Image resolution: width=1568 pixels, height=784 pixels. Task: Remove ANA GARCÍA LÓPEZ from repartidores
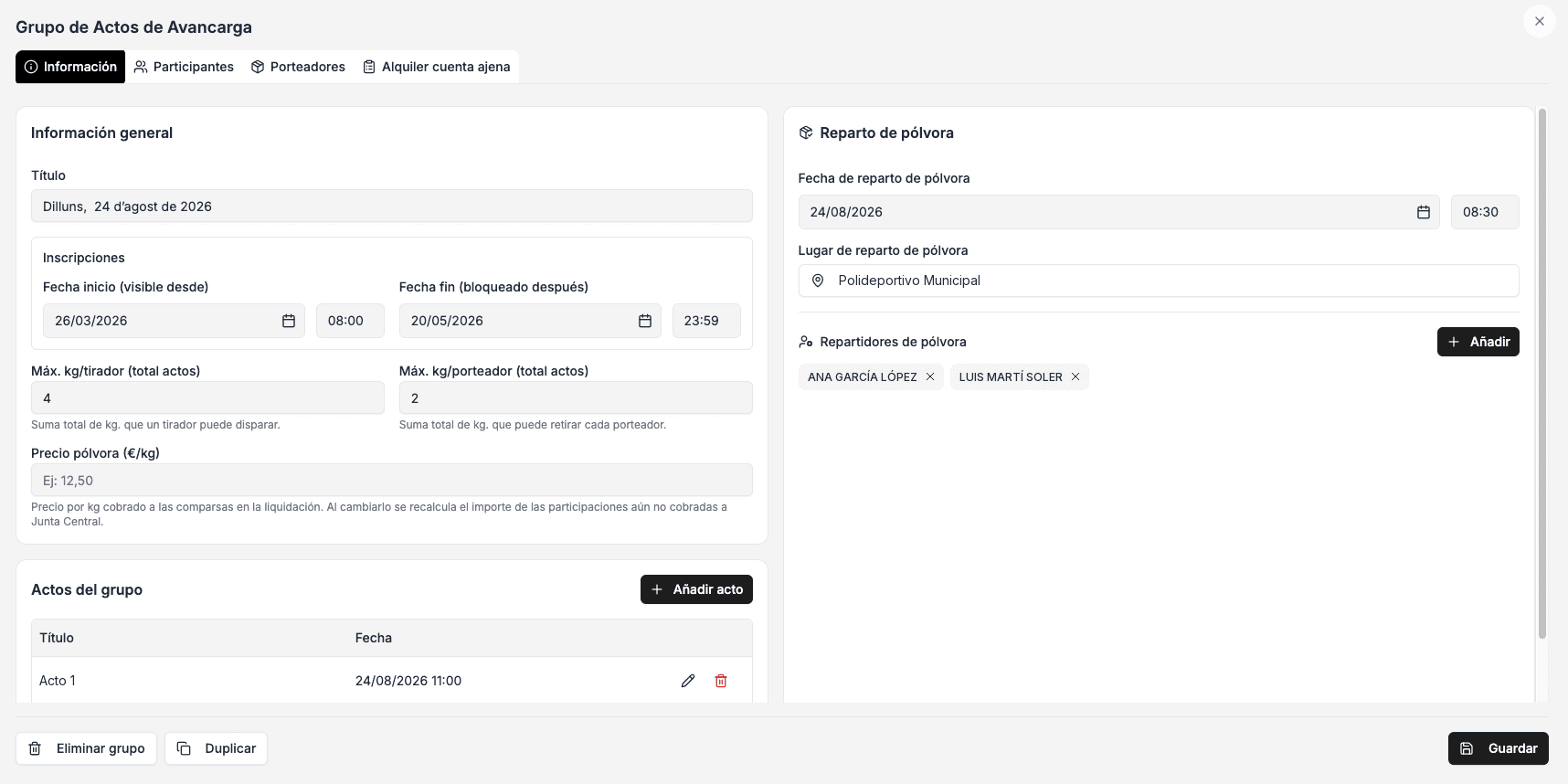click(x=930, y=376)
